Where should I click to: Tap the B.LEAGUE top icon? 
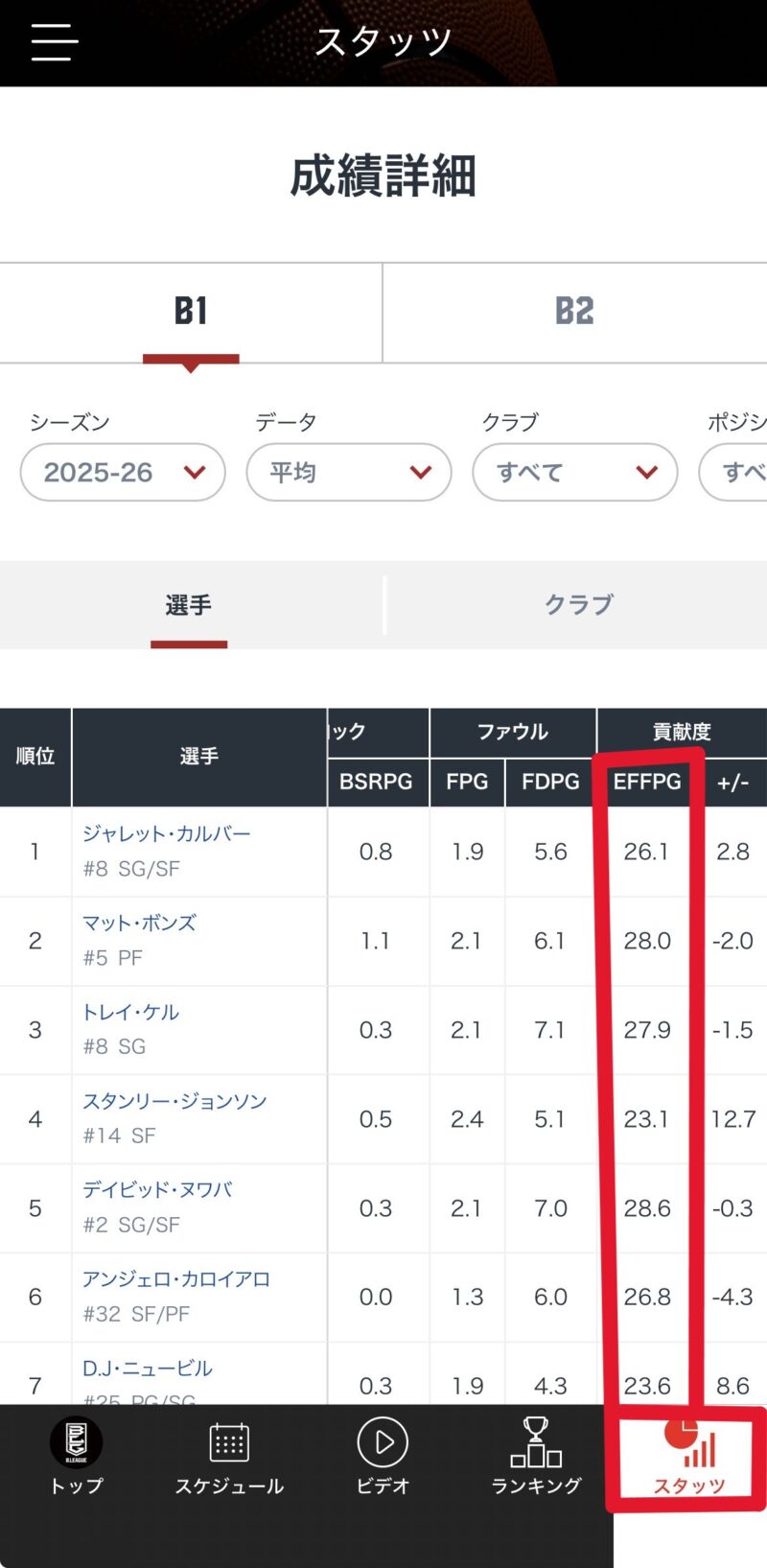pos(76,1442)
